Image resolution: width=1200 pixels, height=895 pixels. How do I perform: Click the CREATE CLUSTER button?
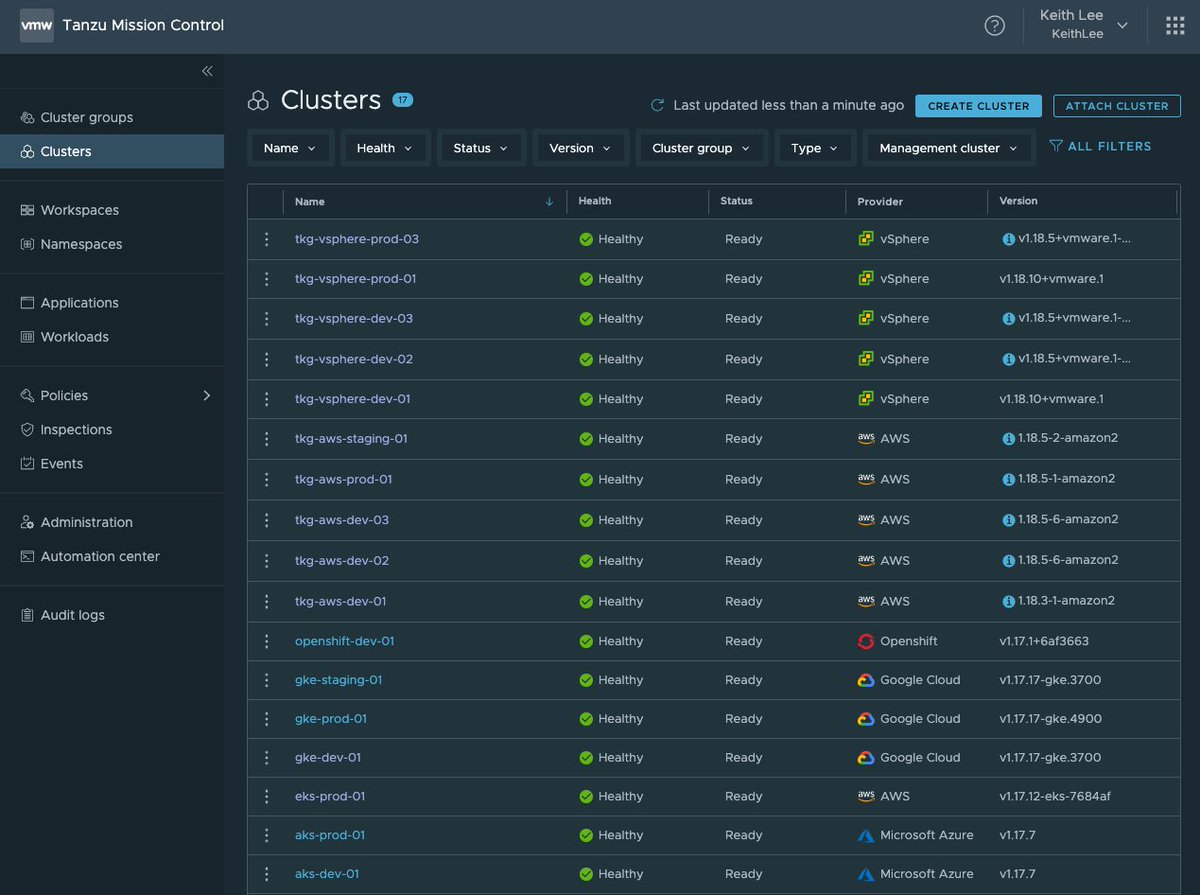978,106
